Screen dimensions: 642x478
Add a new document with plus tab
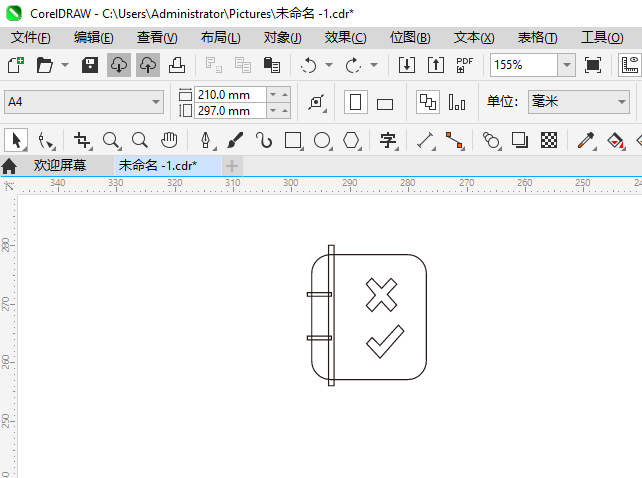tap(232, 166)
